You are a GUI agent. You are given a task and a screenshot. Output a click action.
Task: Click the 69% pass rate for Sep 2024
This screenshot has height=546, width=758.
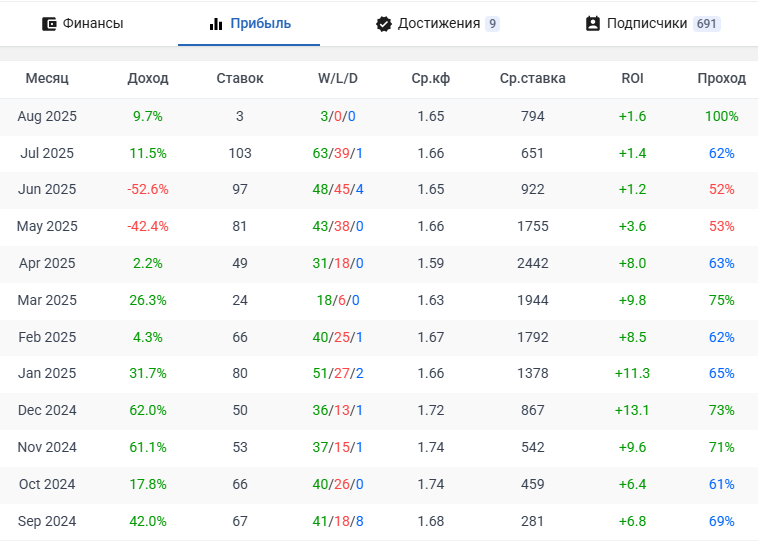721,521
